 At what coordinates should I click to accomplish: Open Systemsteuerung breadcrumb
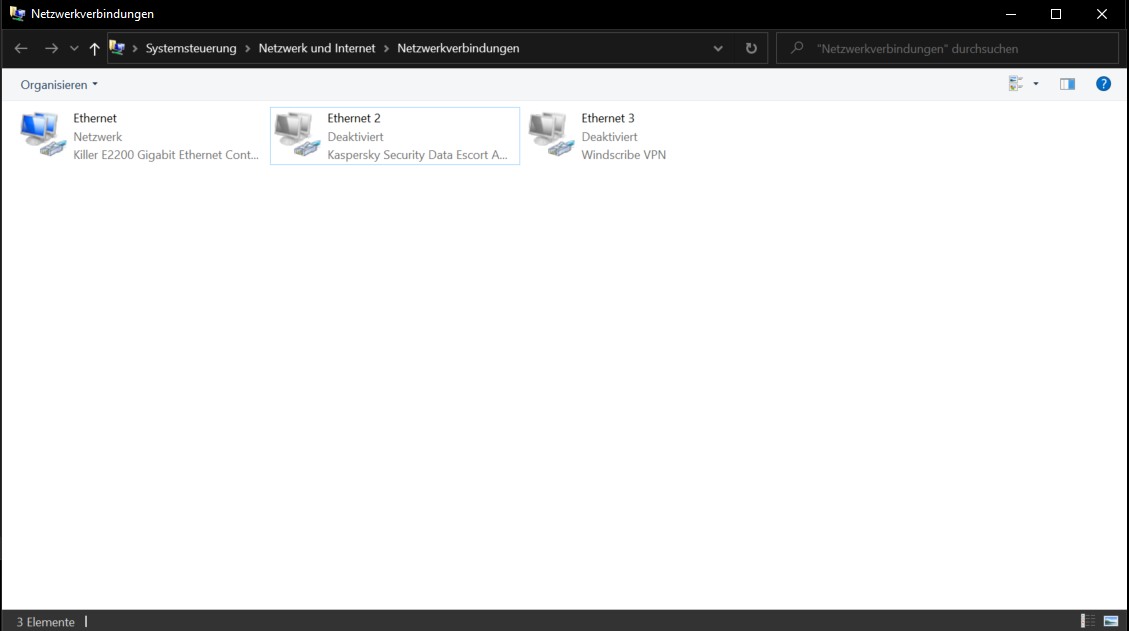[191, 48]
